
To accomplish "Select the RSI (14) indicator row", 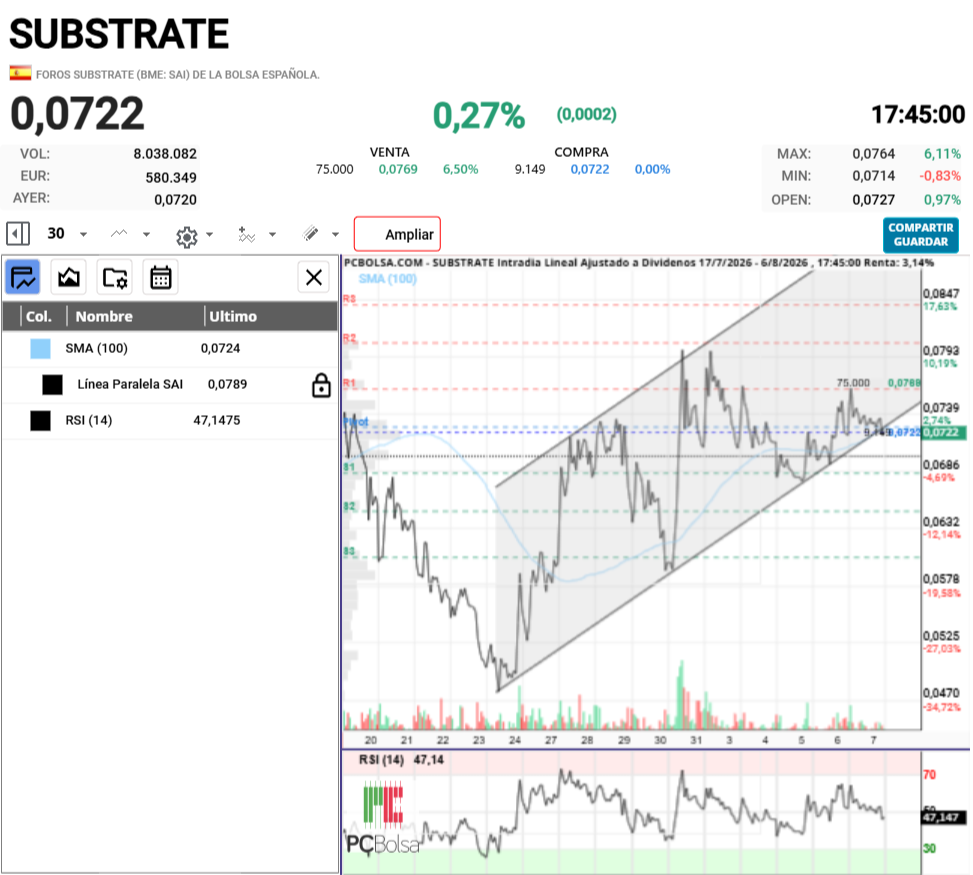I will click(x=170, y=421).
